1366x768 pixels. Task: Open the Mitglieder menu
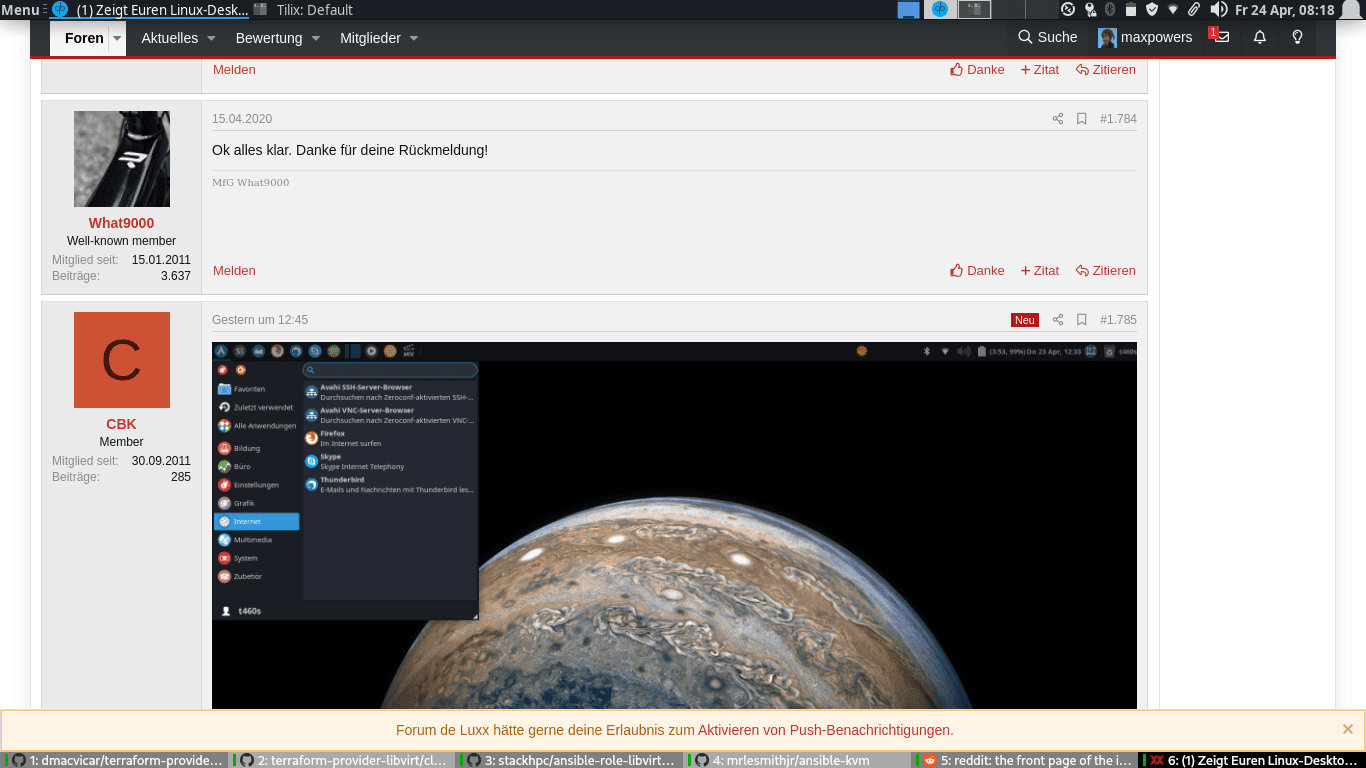pos(370,38)
